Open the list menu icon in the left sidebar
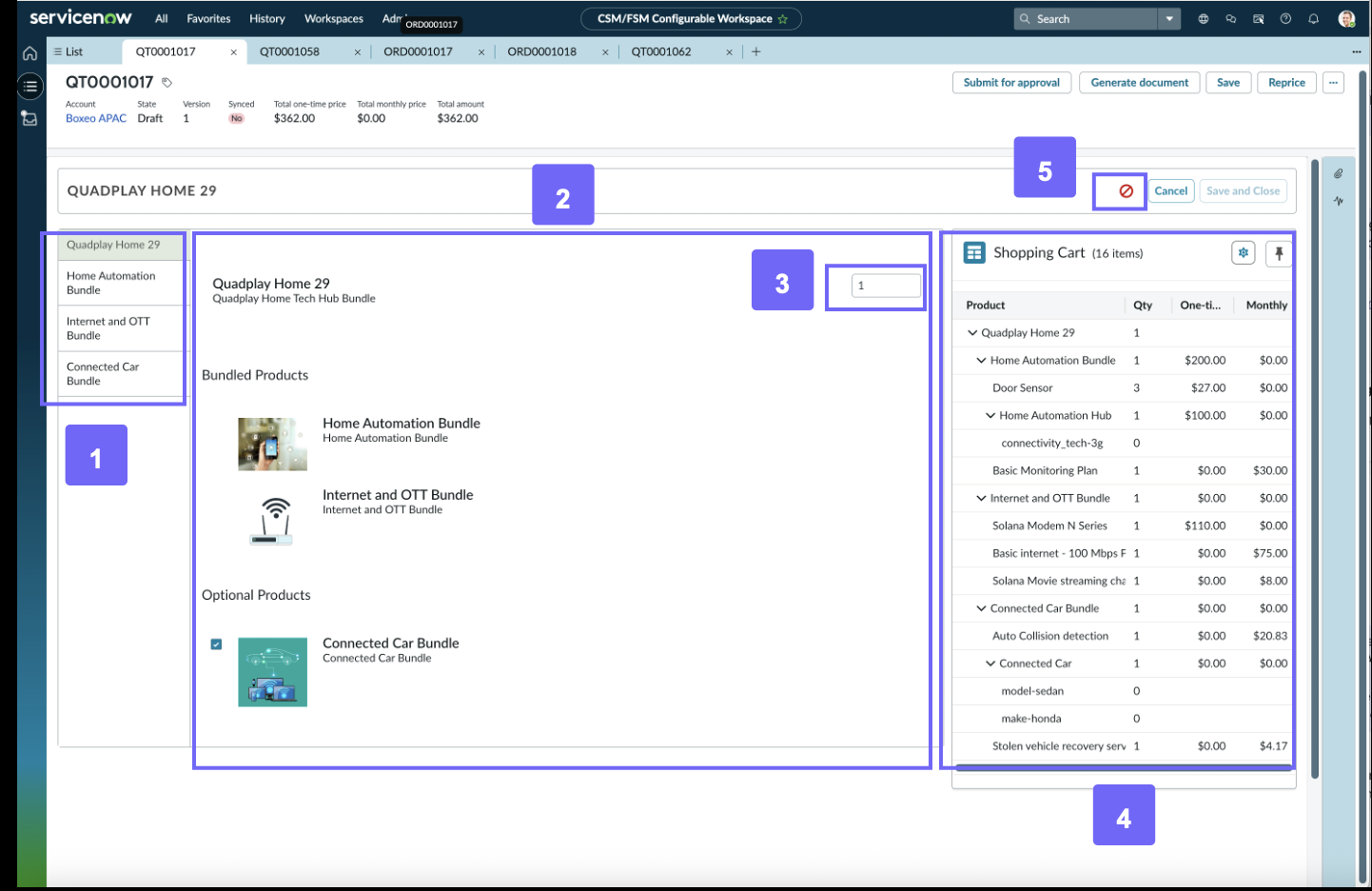 pyautogui.click(x=30, y=87)
